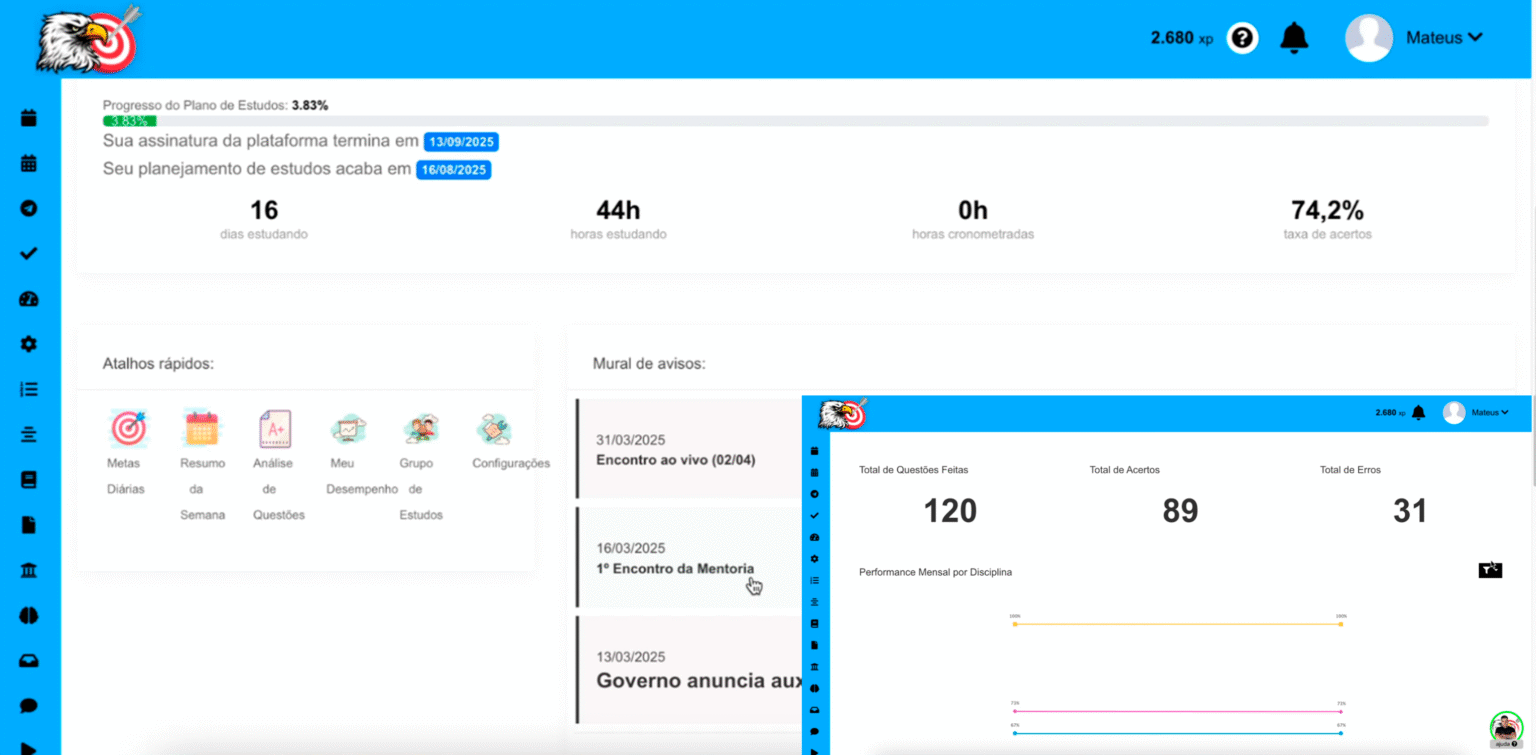The width and height of the screenshot is (1536, 755).
Task: Open the Grupo de Estudos shortcut
Action: (421, 429)
